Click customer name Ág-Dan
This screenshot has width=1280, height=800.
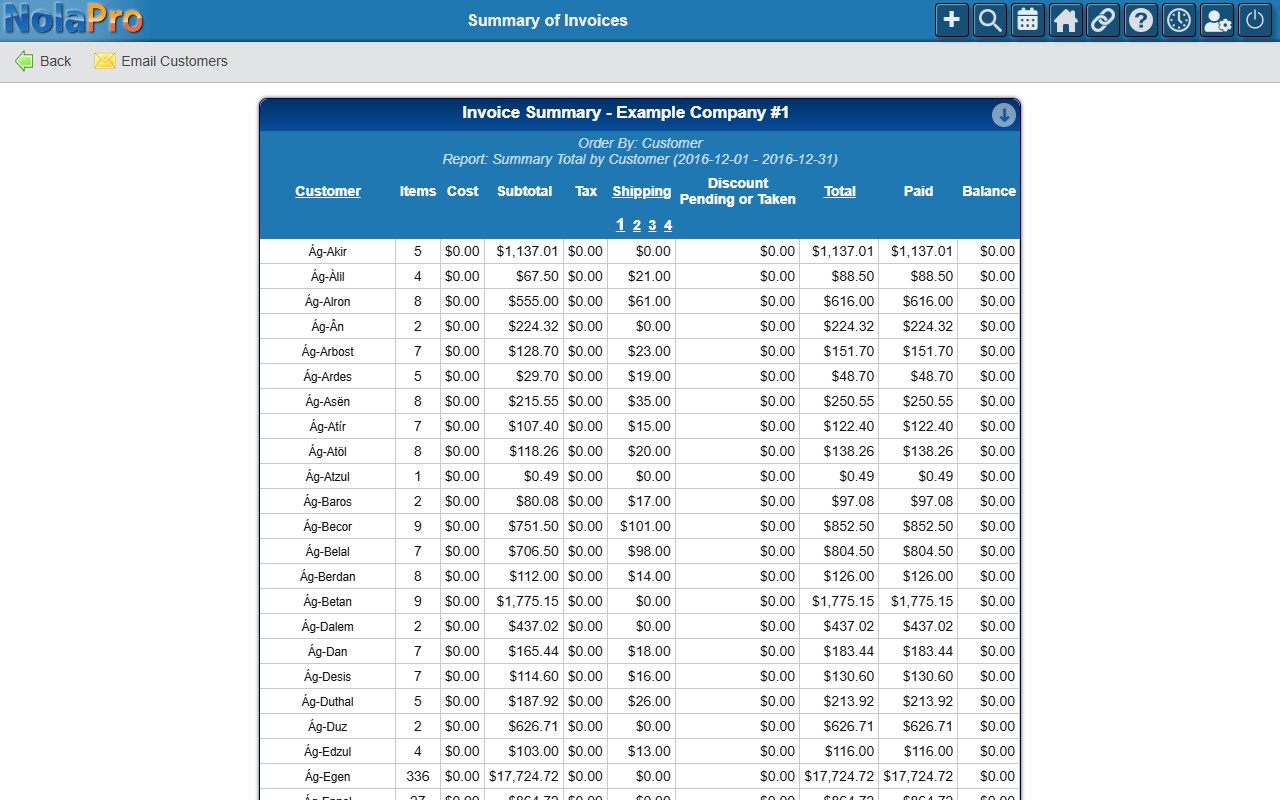tap(328, 652)
